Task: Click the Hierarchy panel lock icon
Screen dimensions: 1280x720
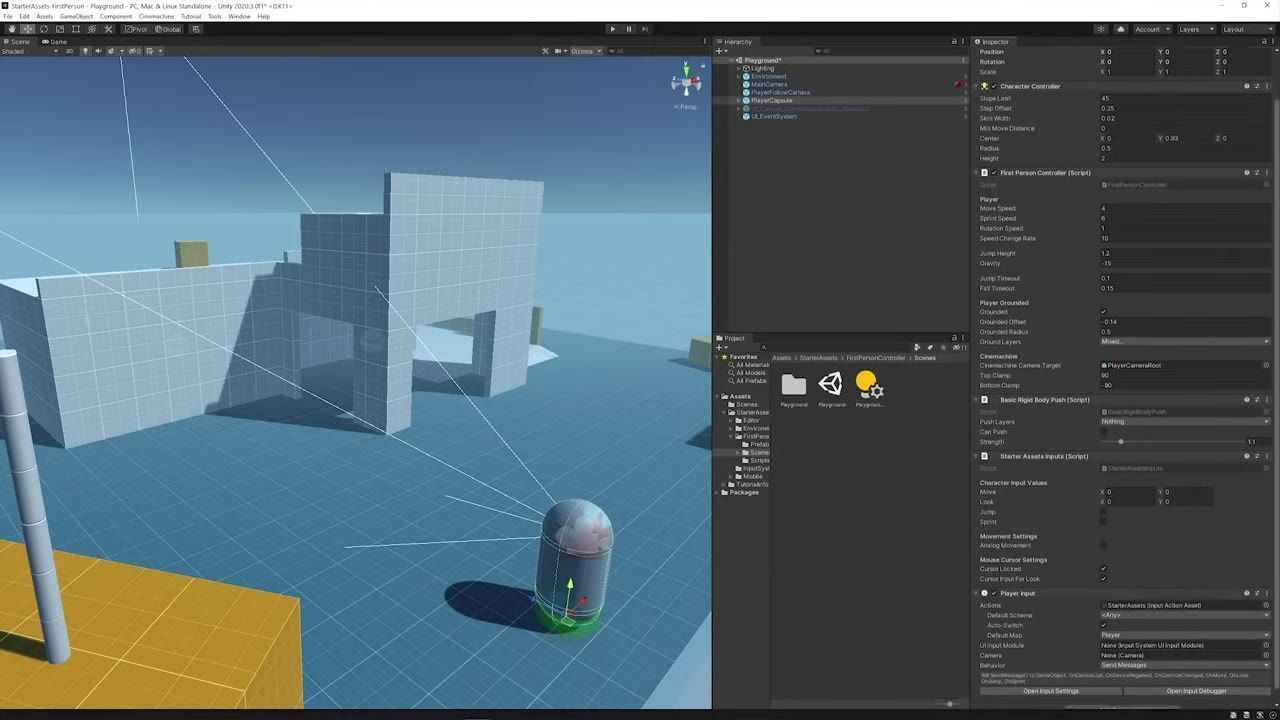Action: click(x=954, y=42)
